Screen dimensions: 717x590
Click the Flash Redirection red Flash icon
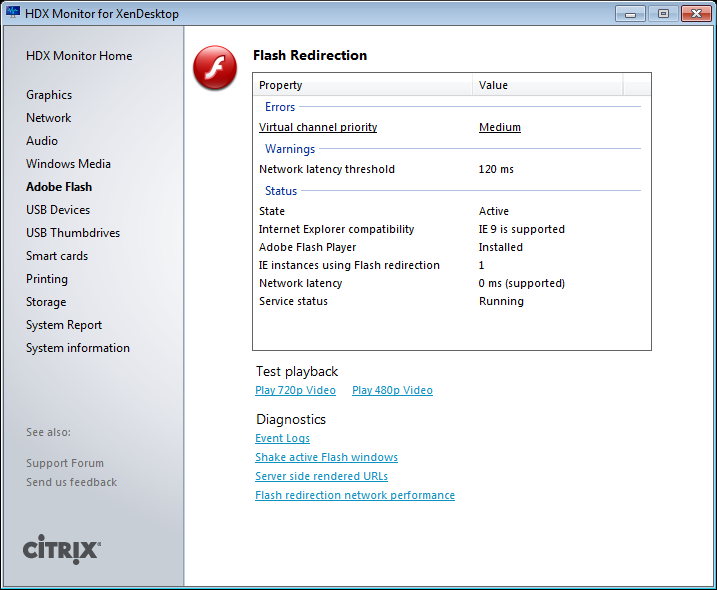tap(215, 68)
